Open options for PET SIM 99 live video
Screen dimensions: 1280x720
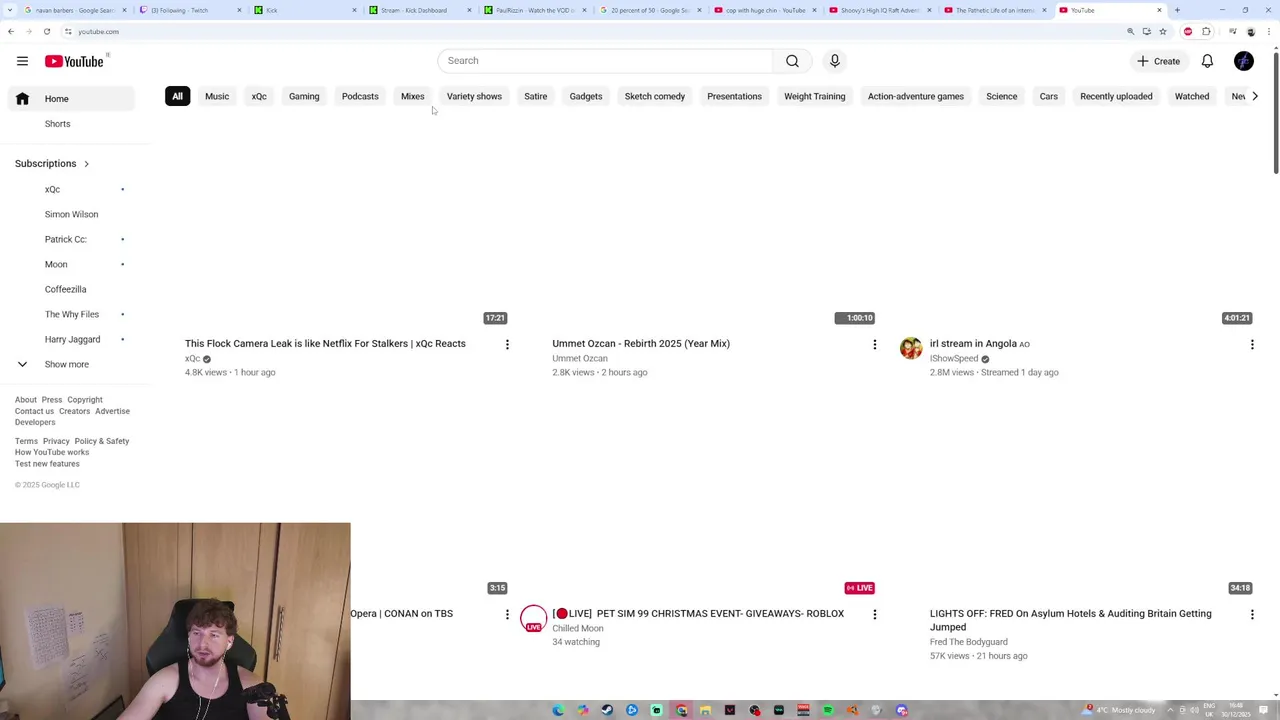(875, 614)
